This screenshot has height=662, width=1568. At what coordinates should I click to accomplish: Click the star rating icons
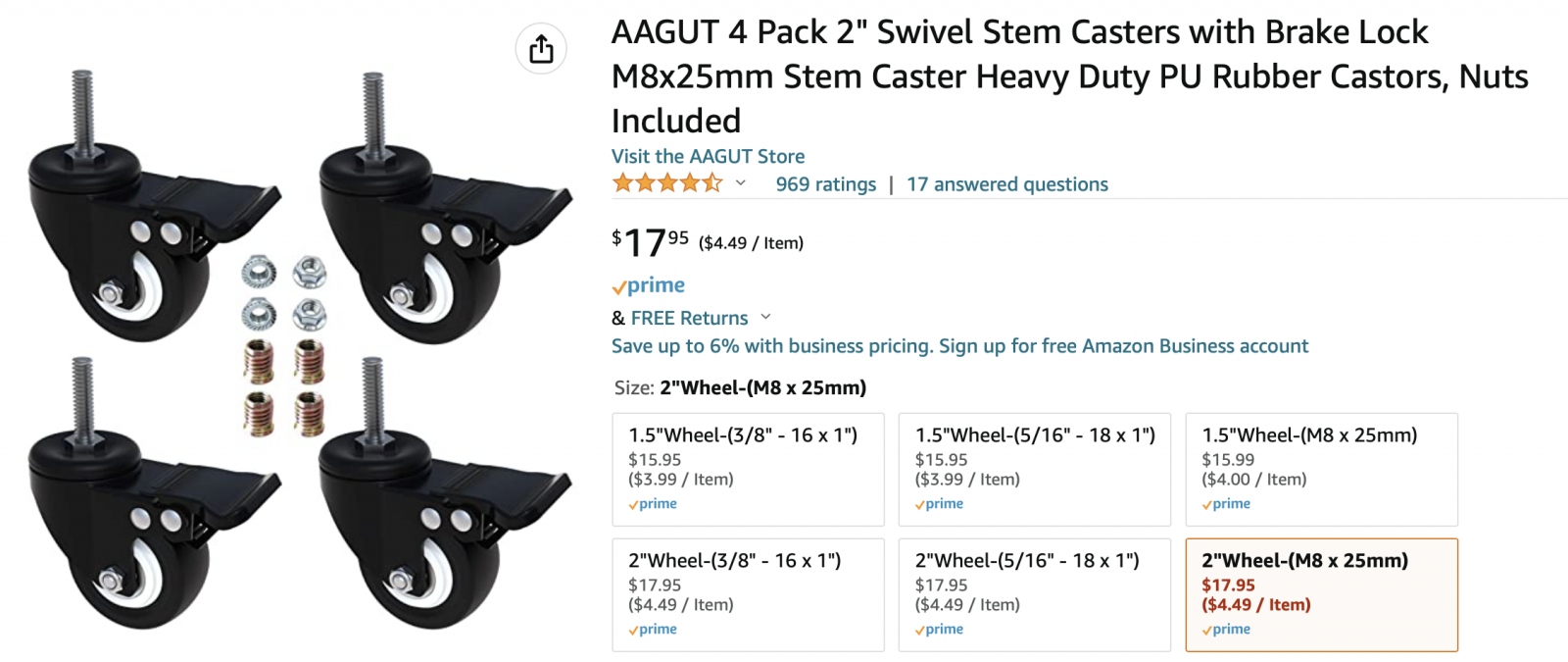[667, 183]
